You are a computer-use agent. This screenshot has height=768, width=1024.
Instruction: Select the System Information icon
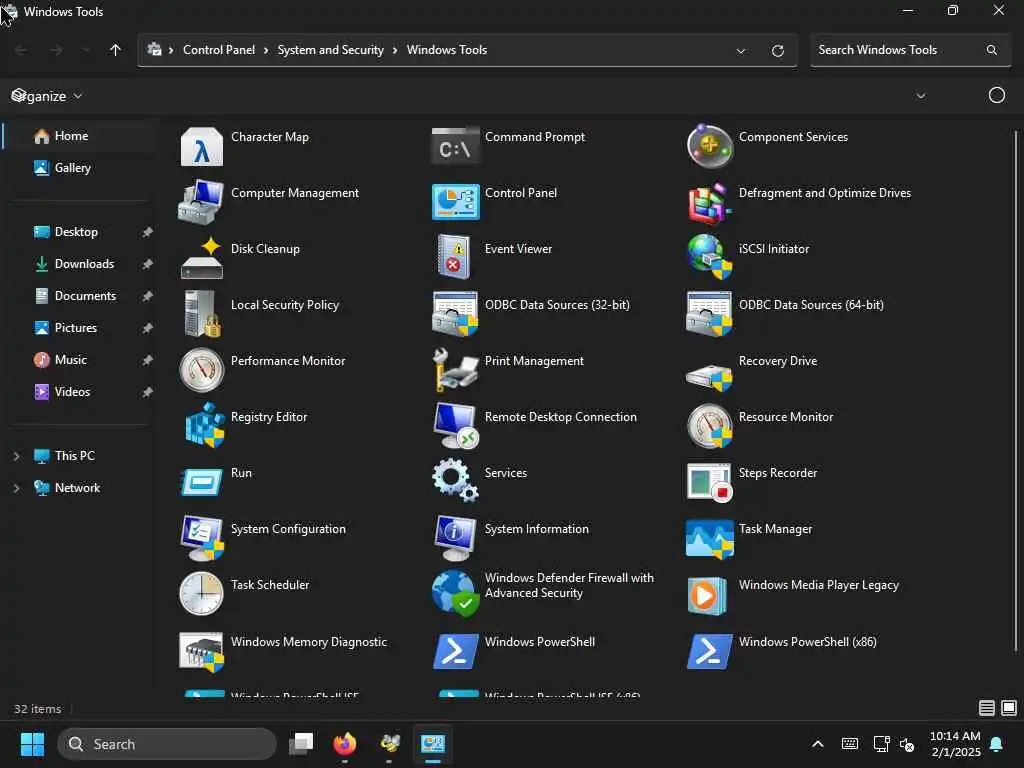pyautogui.click(x=455, y=538)
